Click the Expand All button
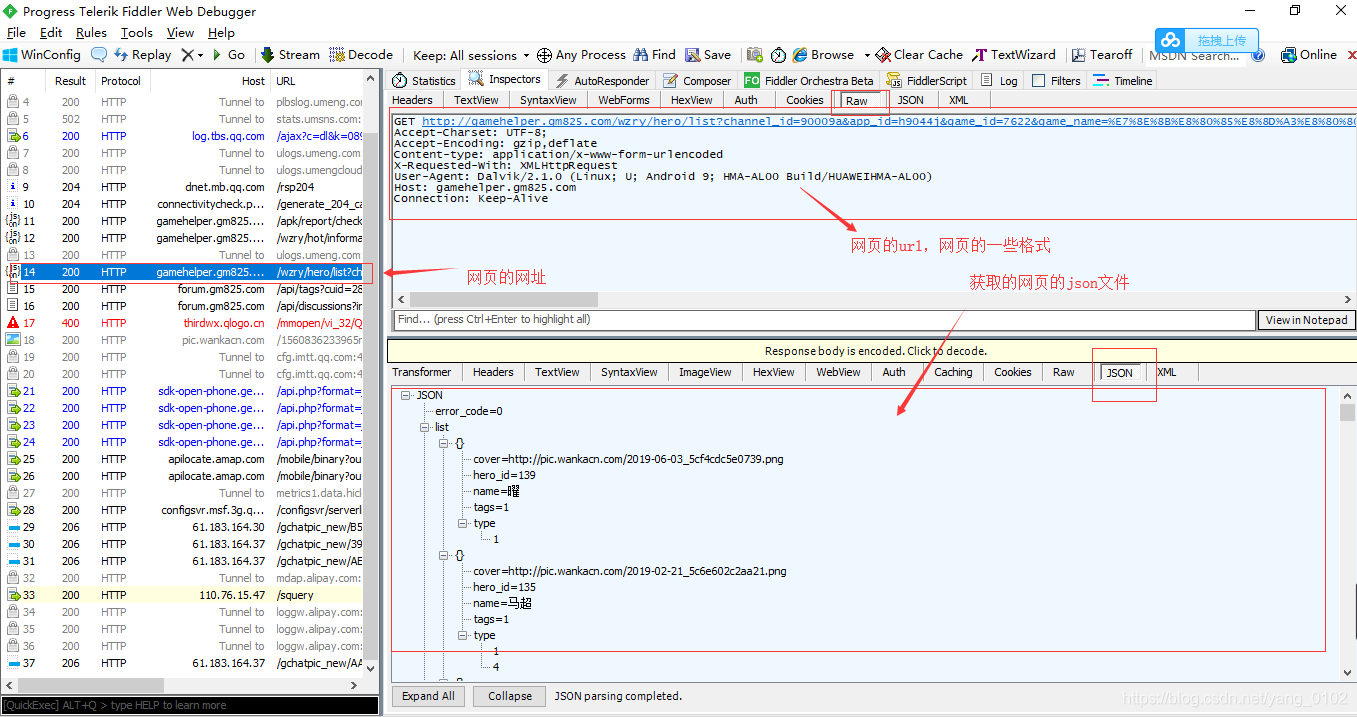Screen dimensions: 1357x717 point(428,696)
